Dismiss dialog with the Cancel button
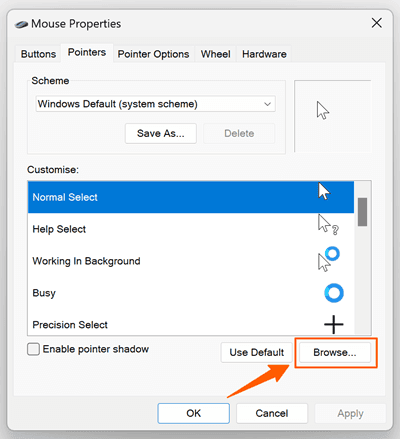 tap(272, 413)
